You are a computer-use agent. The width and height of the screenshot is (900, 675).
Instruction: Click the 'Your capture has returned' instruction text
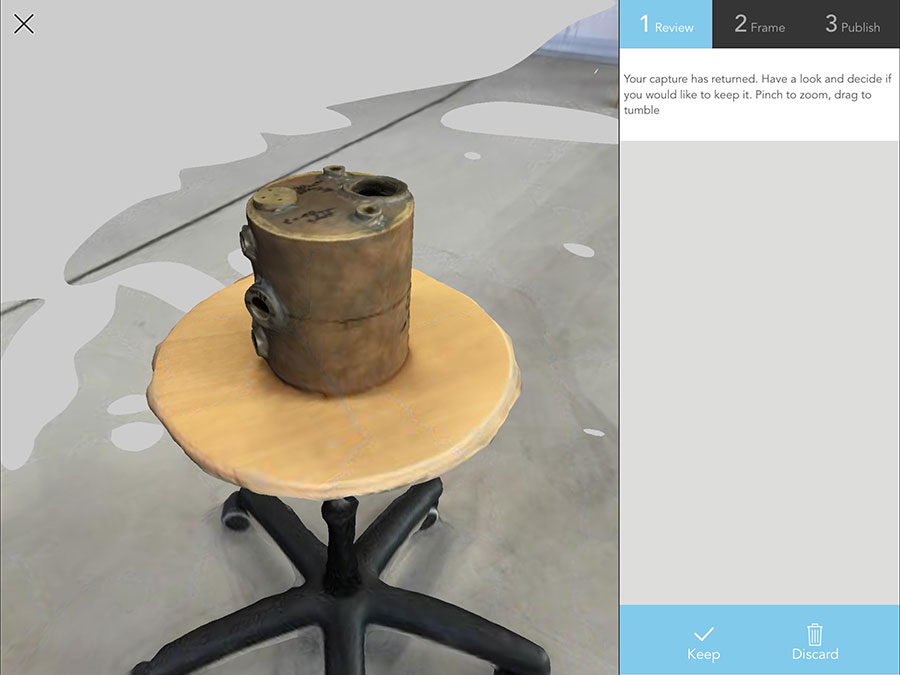coord(758,94)
